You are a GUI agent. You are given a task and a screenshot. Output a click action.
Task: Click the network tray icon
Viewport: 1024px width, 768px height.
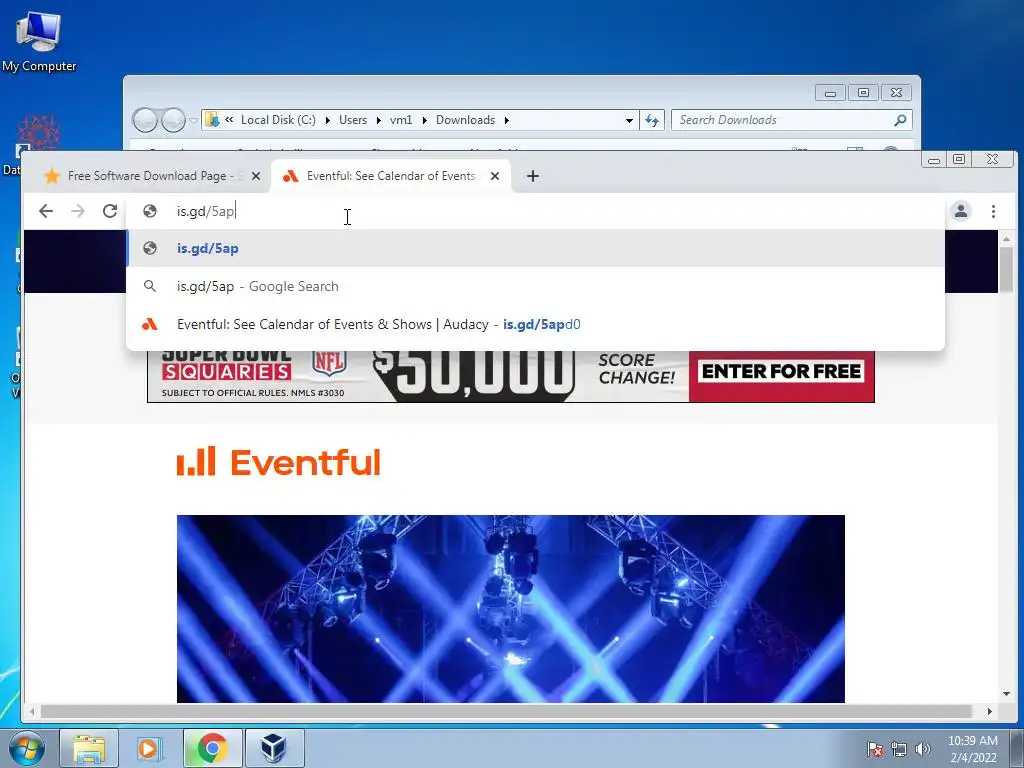click(x=899, y=749)
